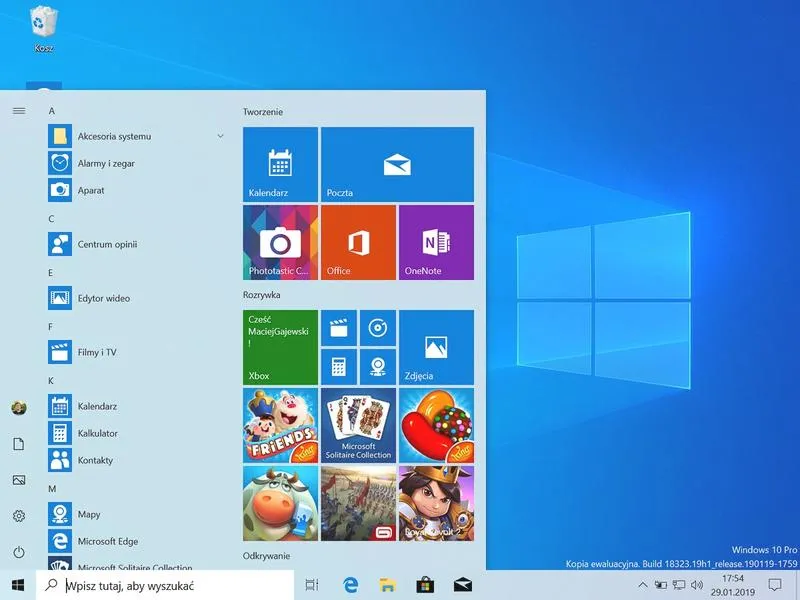Launch the Office tile
800x600 pixels.
click(x=358, y=242)
